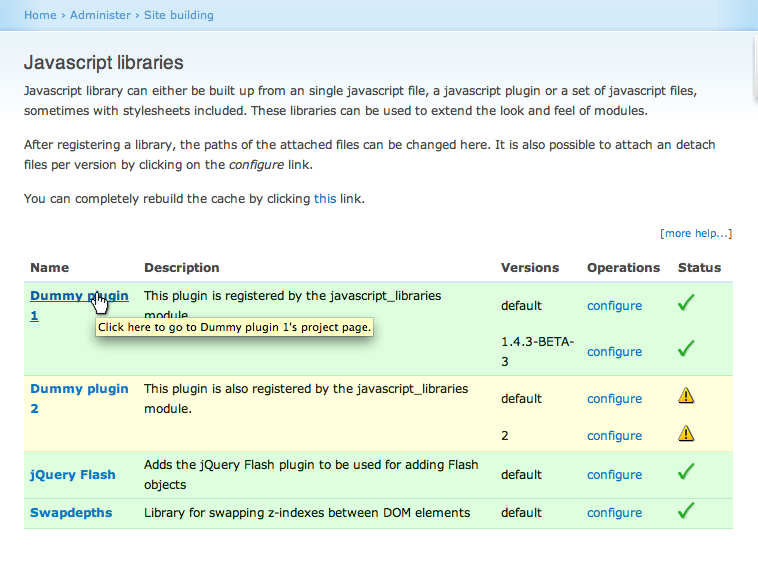The height and width of the screenshot is (569, 758).
Task: Open the Administer breadcrumb link
Action: 100,15
